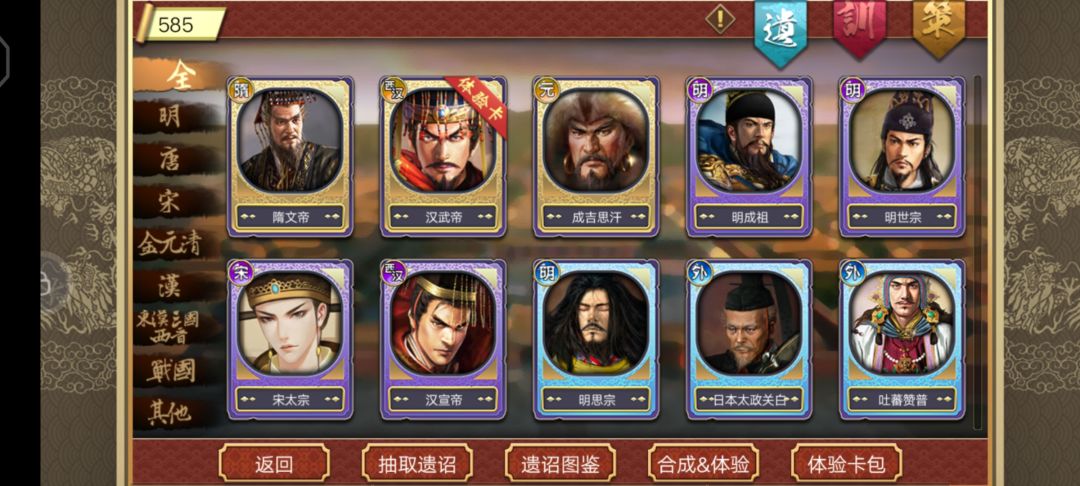1080x486 pixels.
Task: Open the 戰國 category tab
Action: [x=171, y=370]
